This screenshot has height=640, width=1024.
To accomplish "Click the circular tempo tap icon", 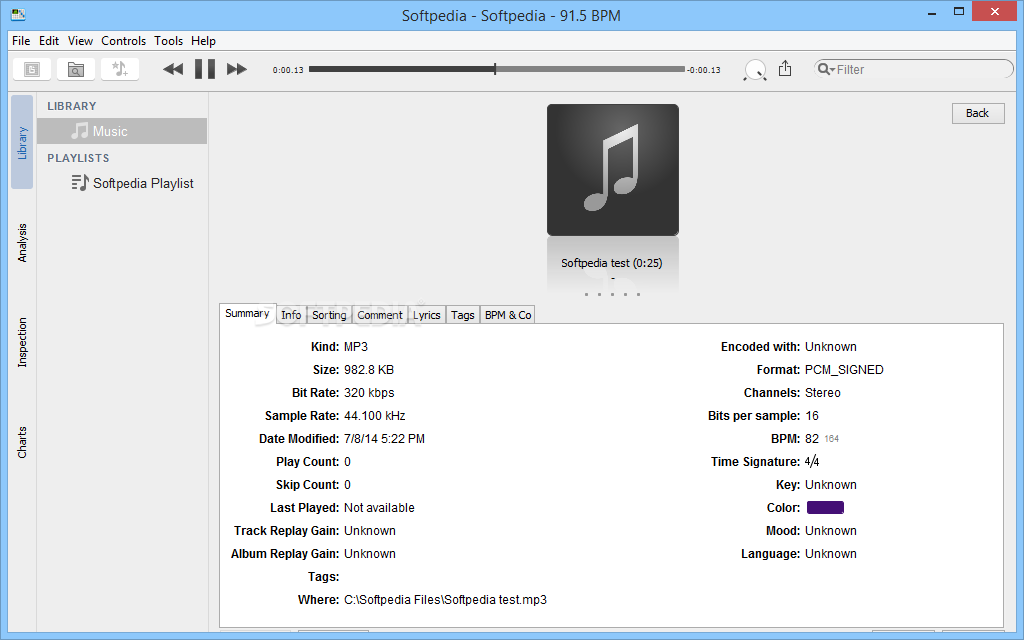I will pos(755,70).
